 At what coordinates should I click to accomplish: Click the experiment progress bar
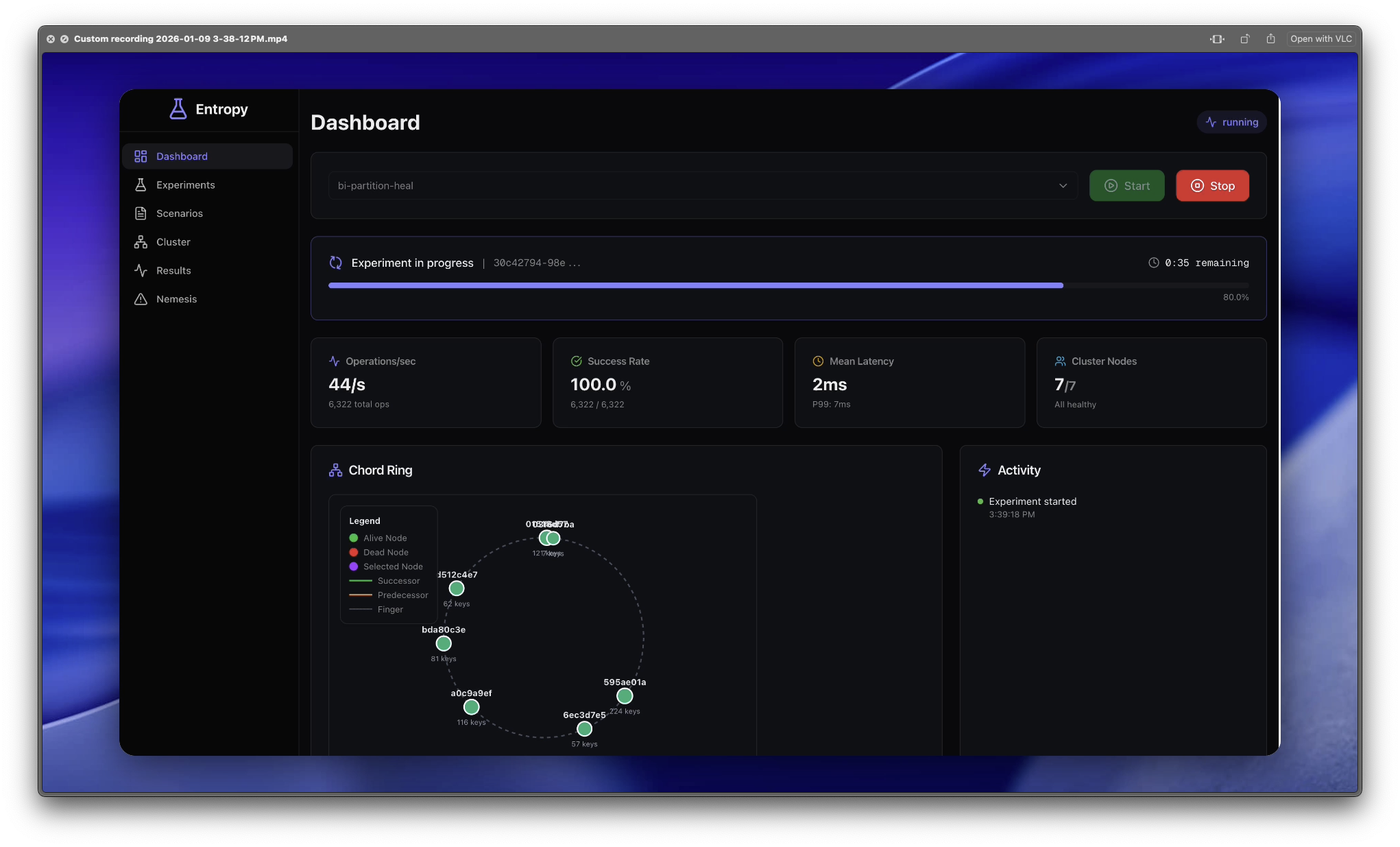click(x=788, y=285)
